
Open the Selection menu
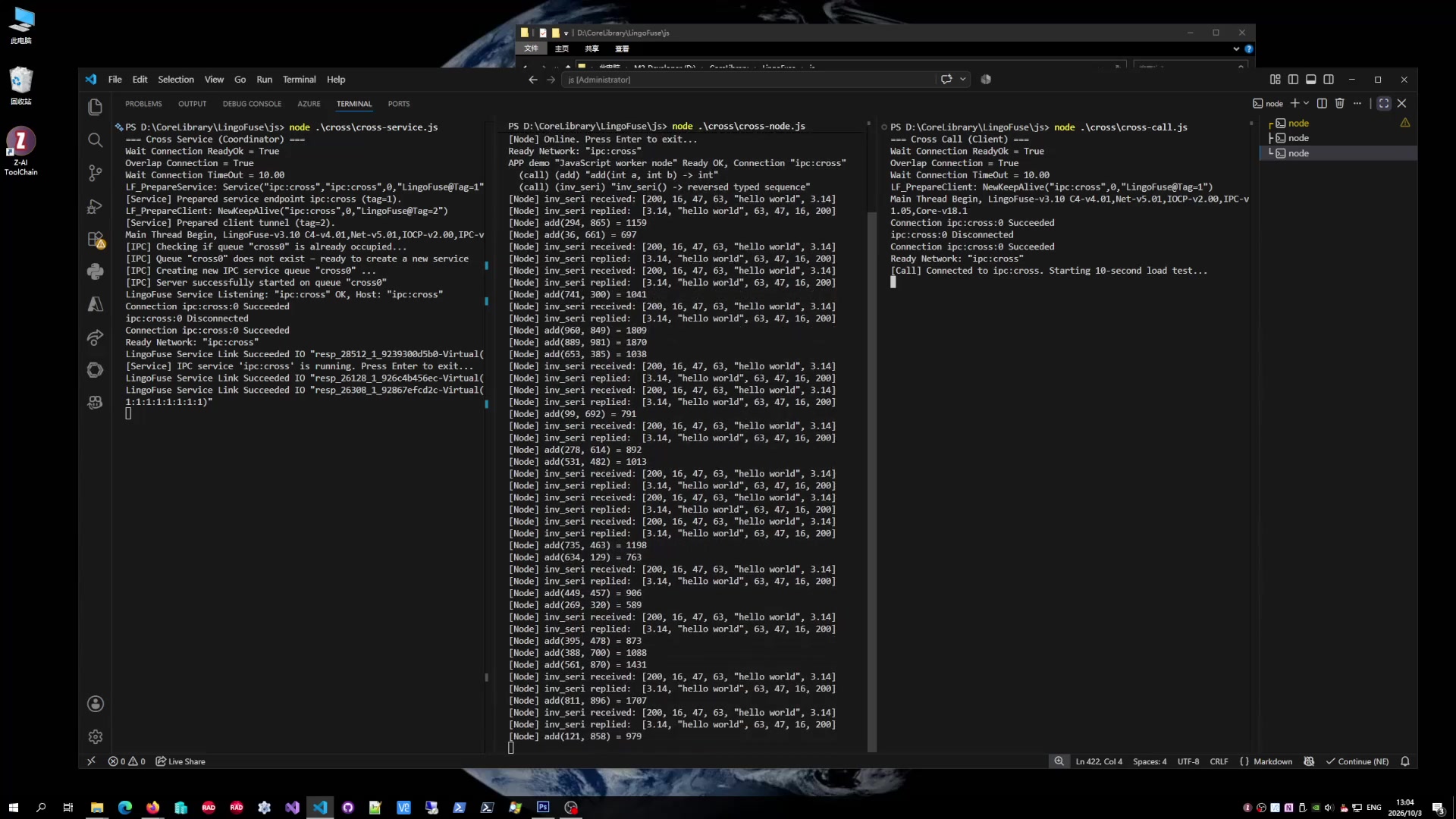coord(175,80)
